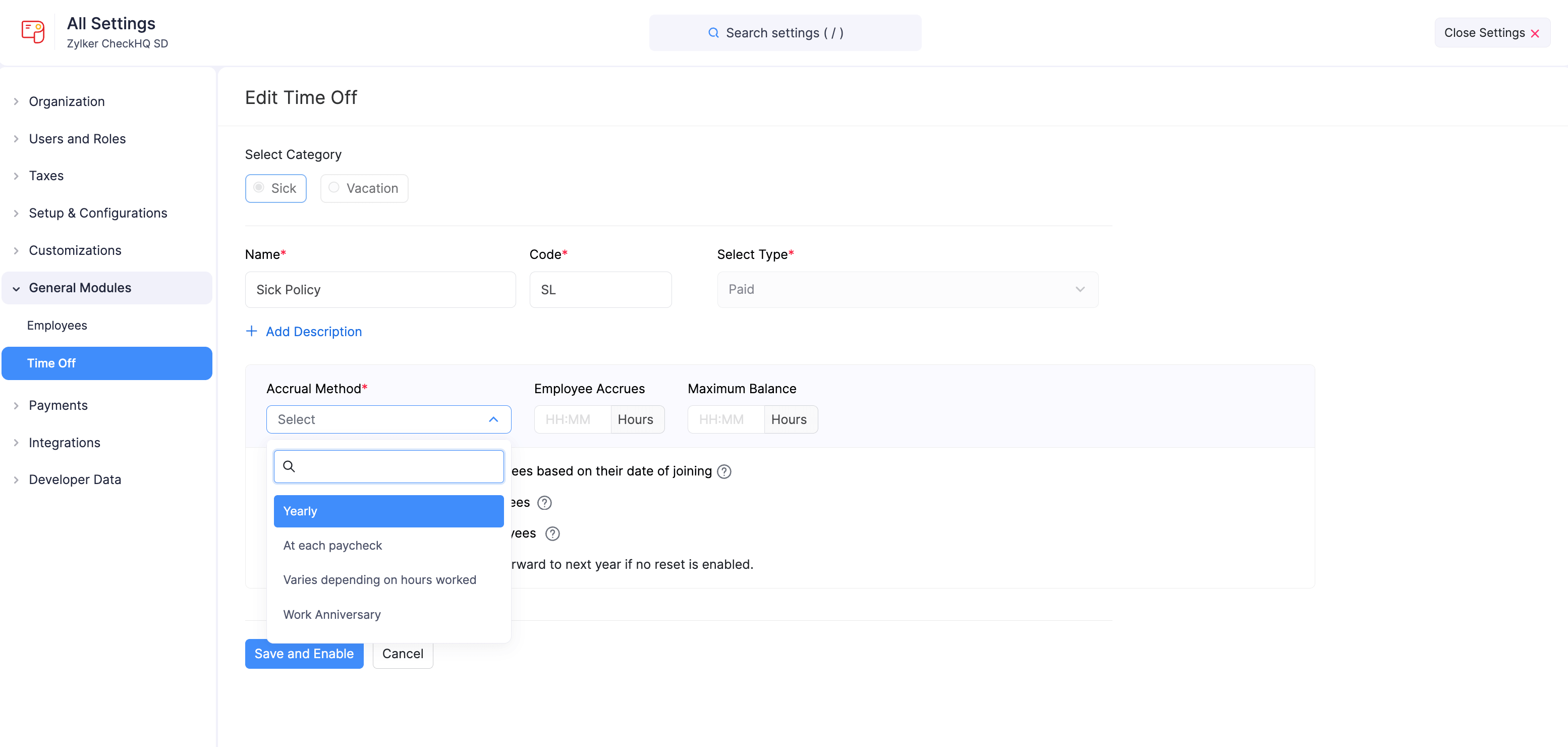1568x747 pixels.
Task: Open the Users and Roles label
Action: (x=77, y=139)
